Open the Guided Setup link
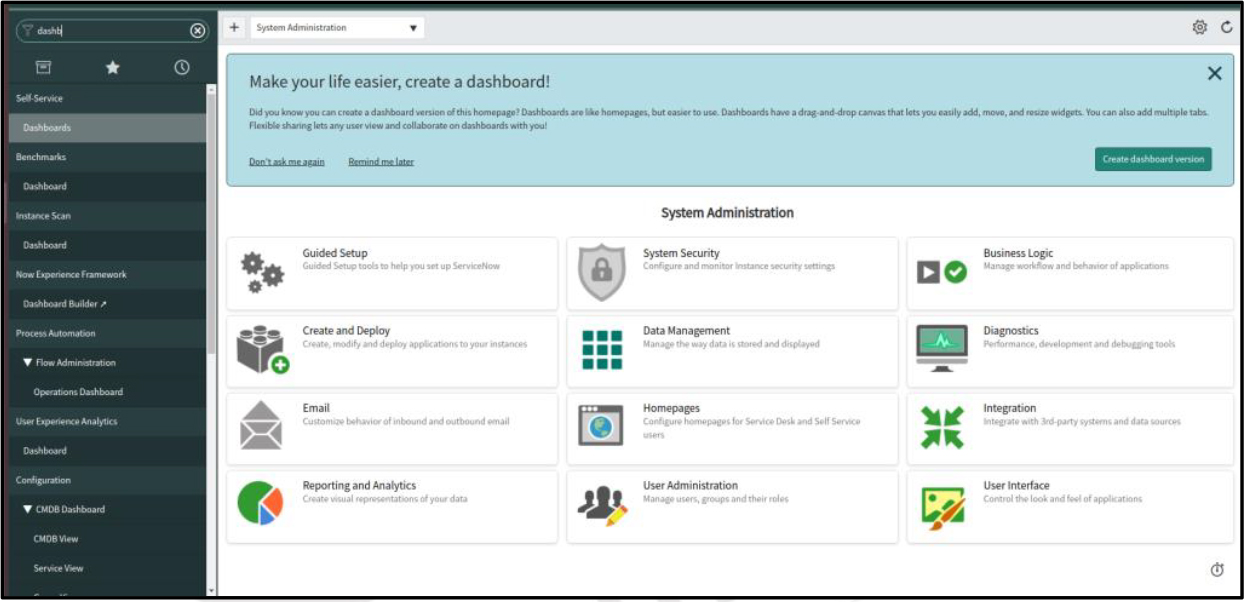1246x602 pixels. click(335, 253)
